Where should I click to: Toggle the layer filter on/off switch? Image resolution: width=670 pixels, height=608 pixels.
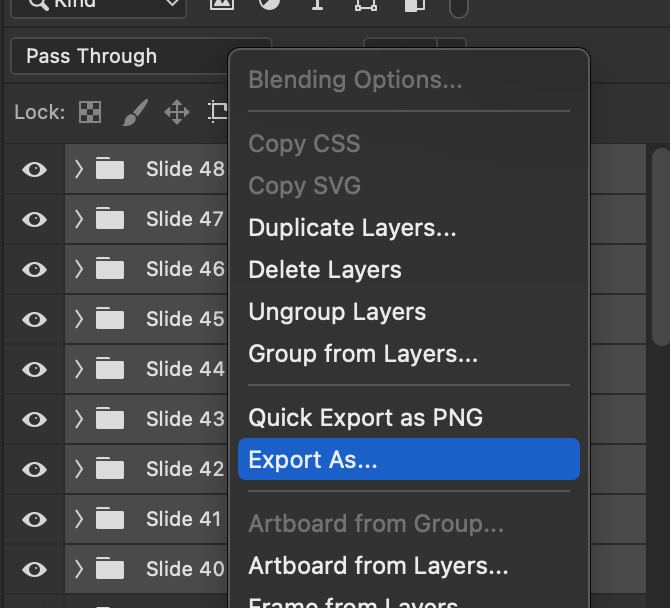pyautogui.click(x=459, y=8)
